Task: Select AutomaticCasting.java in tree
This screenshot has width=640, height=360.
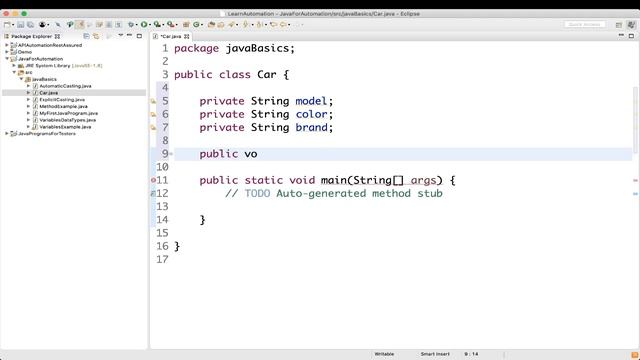Action: 65,86
